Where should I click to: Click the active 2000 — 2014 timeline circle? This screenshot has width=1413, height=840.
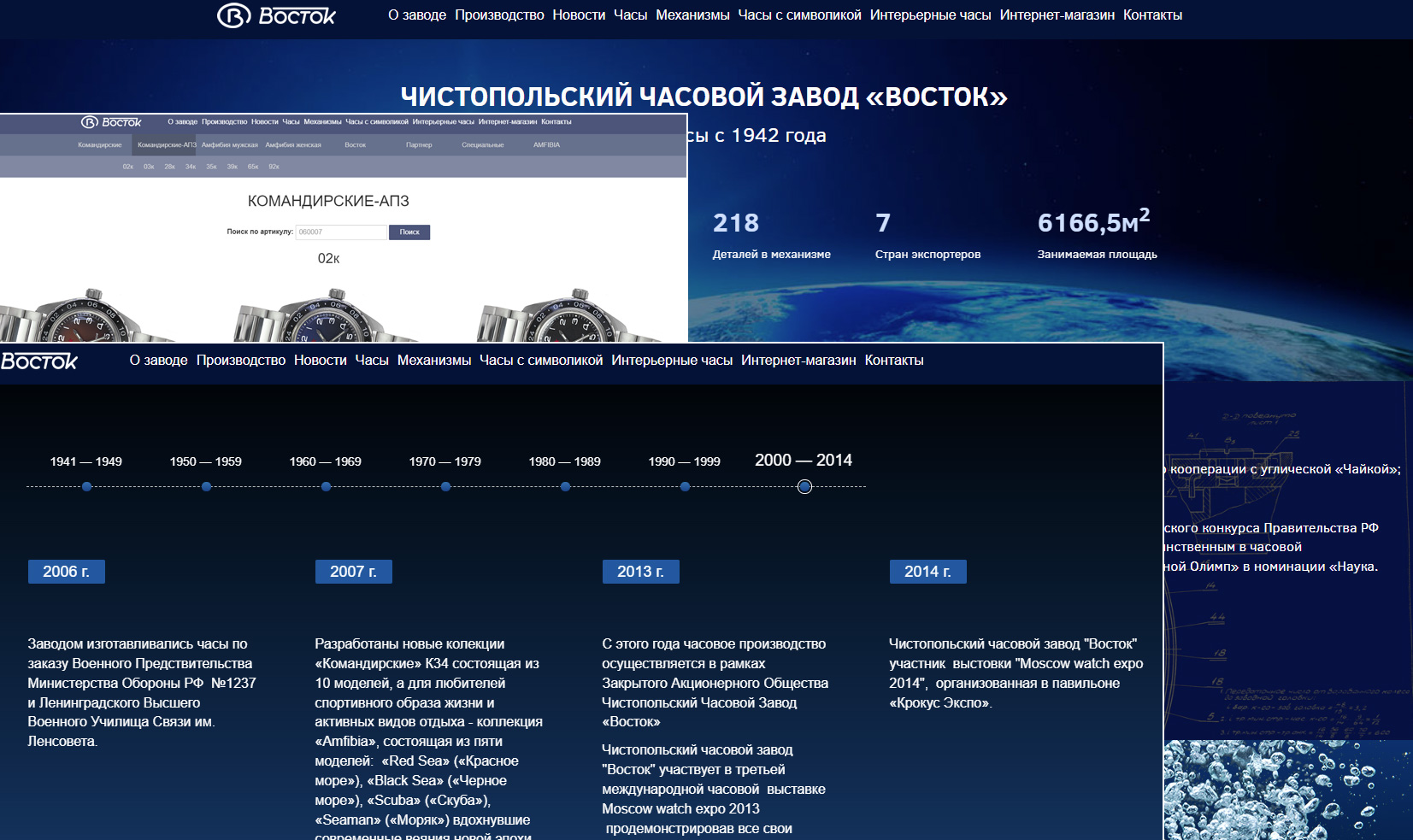(804, 486)
